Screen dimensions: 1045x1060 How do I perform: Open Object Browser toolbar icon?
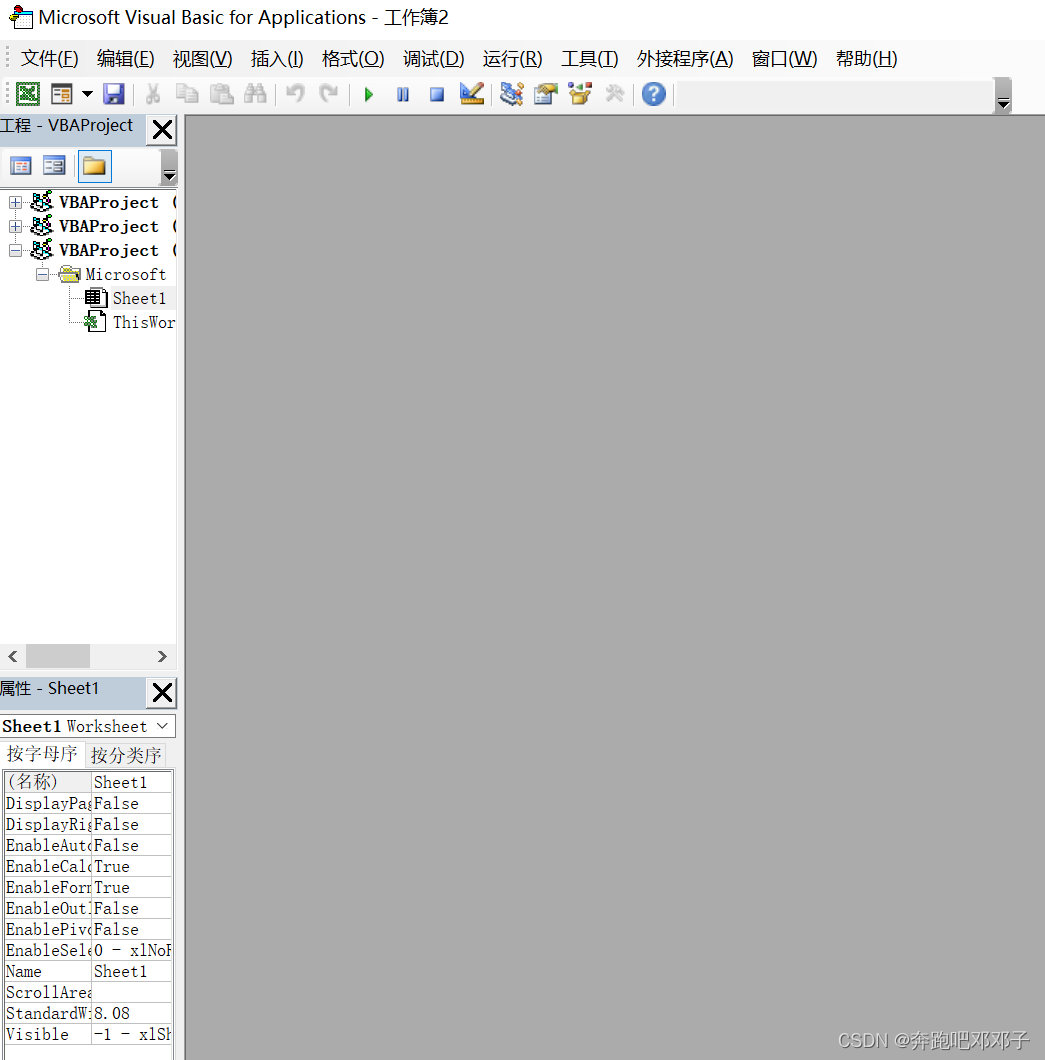pos(580,94)
